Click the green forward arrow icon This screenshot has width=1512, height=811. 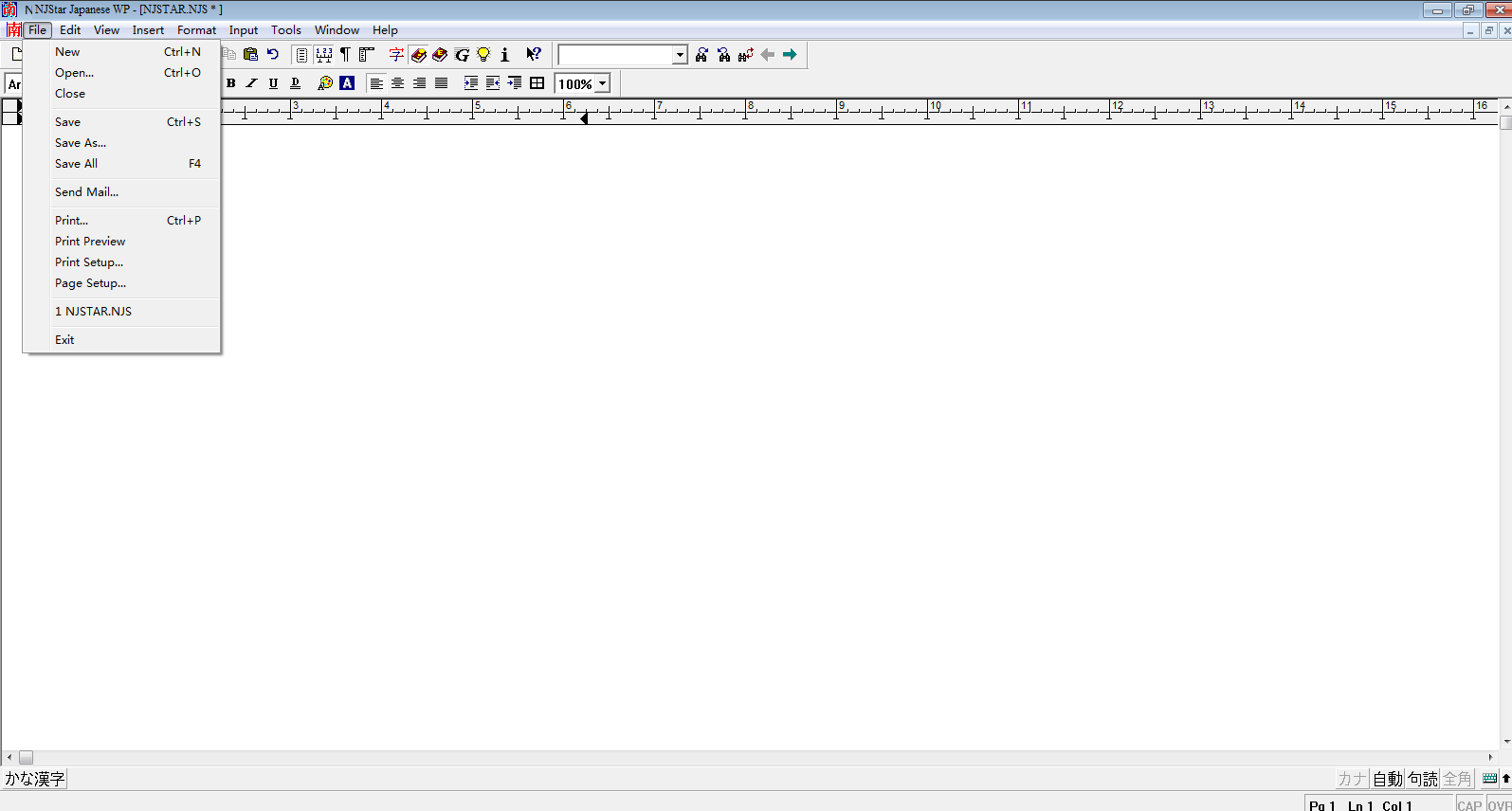[x=790, y=55]
